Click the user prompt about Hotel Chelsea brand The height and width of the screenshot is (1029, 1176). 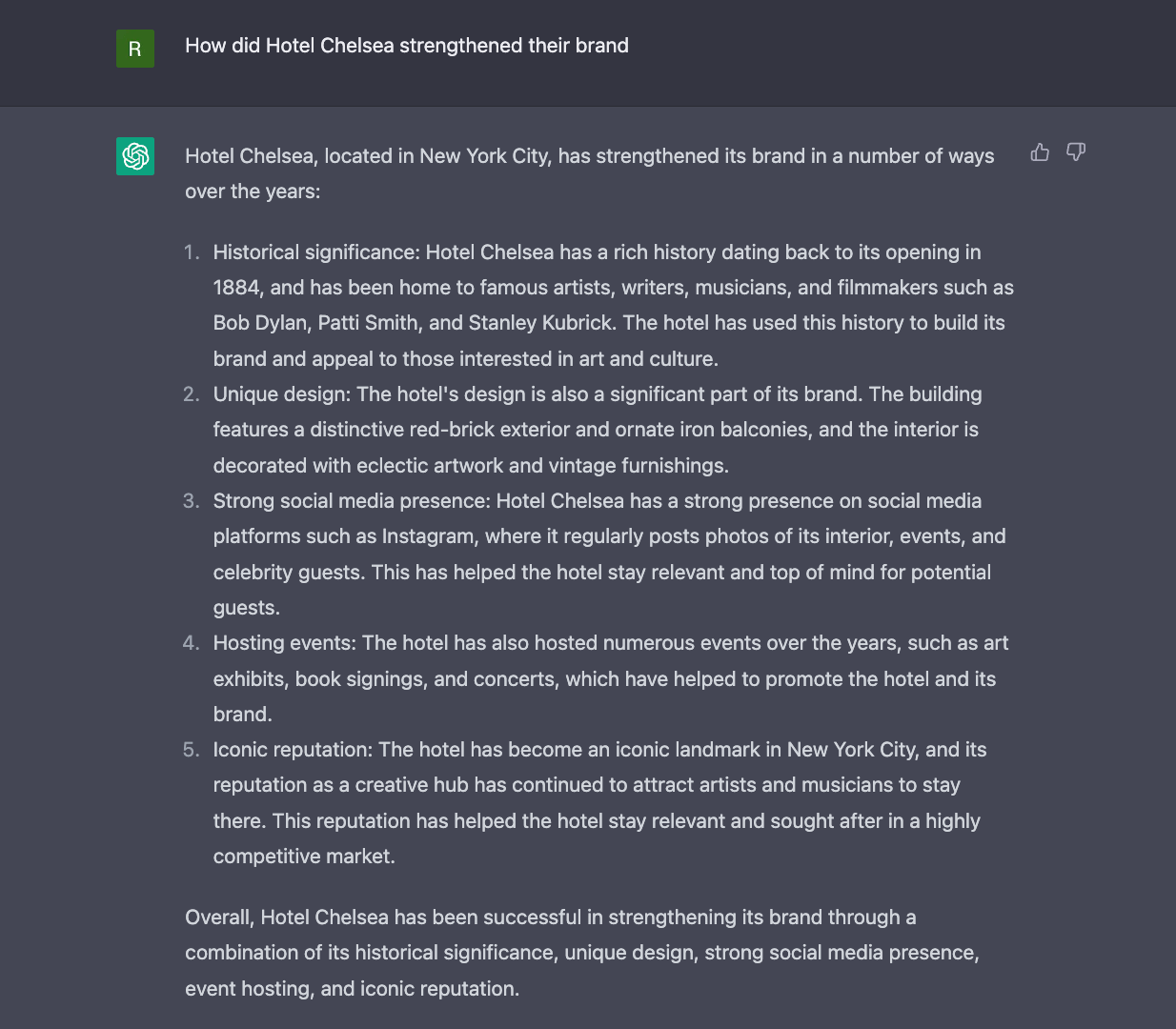click(407, 46)
